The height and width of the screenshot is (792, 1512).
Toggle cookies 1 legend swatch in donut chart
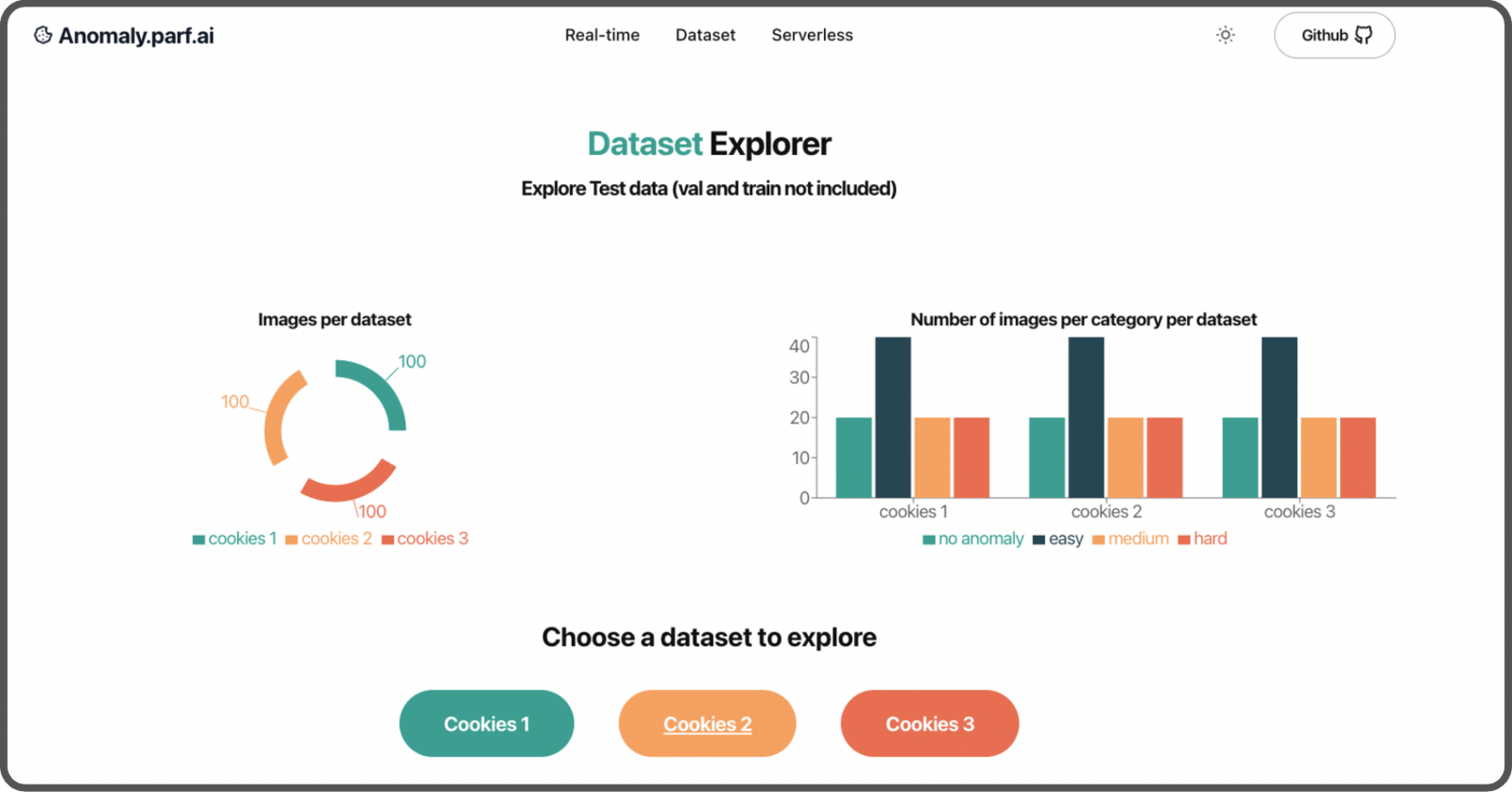(x=198, y=540)
